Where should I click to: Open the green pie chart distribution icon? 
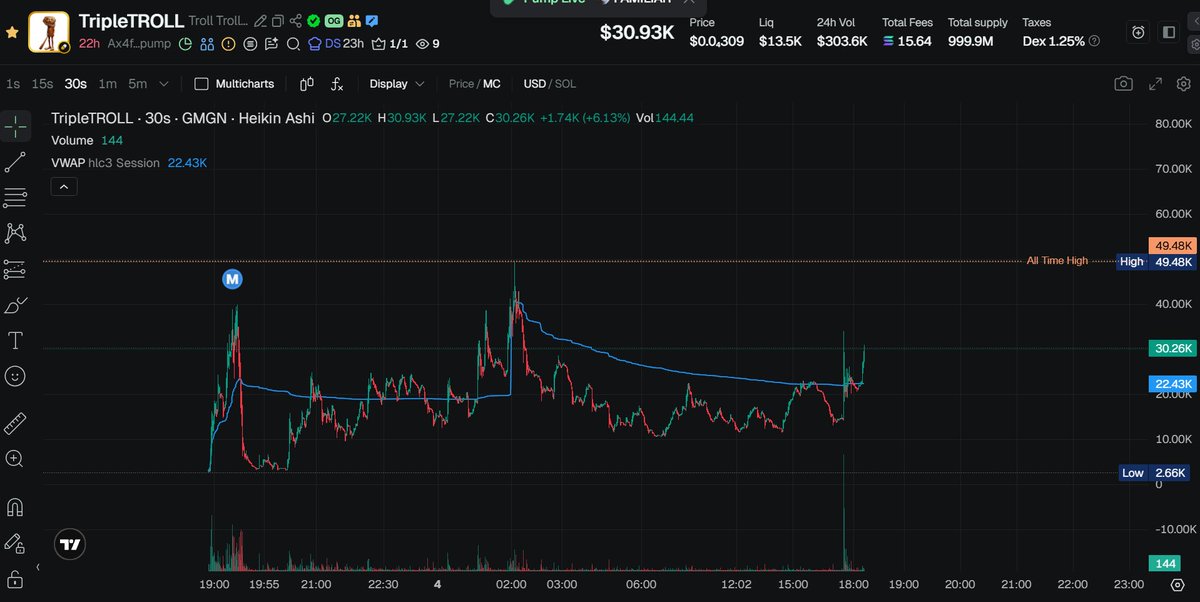click(185, 44)
